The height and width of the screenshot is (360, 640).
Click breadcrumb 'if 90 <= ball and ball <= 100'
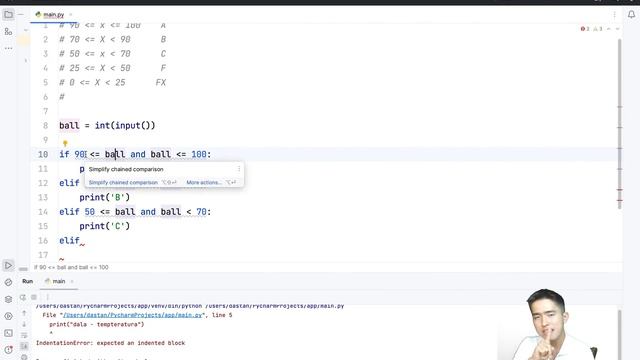[x=71, y=267]
